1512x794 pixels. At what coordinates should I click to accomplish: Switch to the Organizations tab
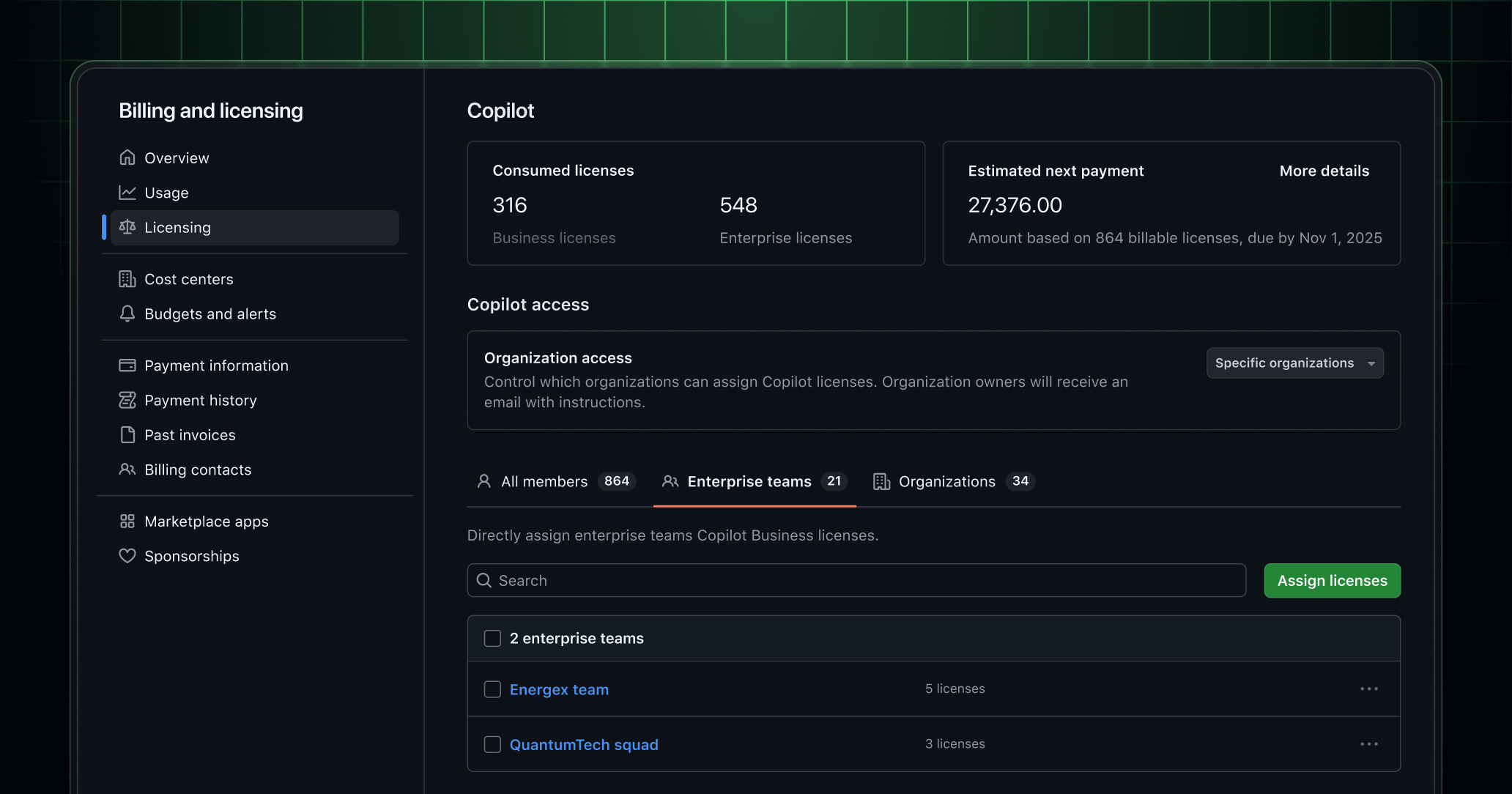click(947, 481)
